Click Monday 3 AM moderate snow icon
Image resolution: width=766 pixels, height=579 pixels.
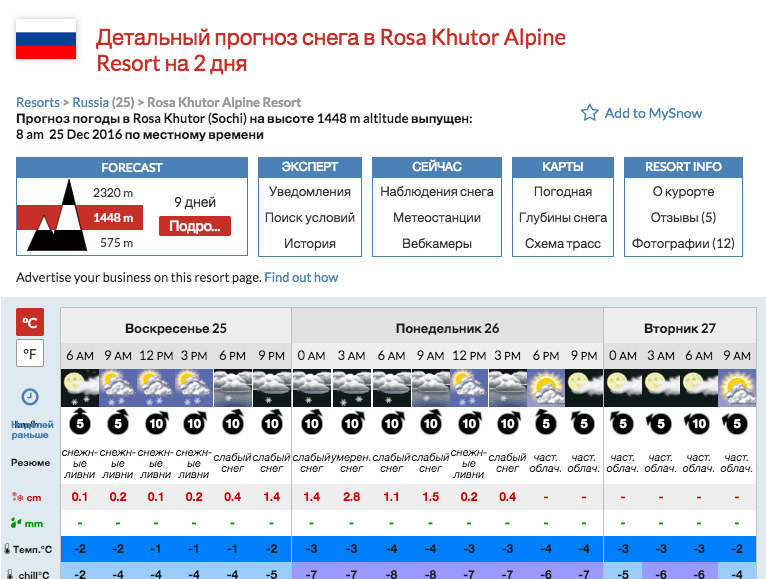tap(352, 388)
